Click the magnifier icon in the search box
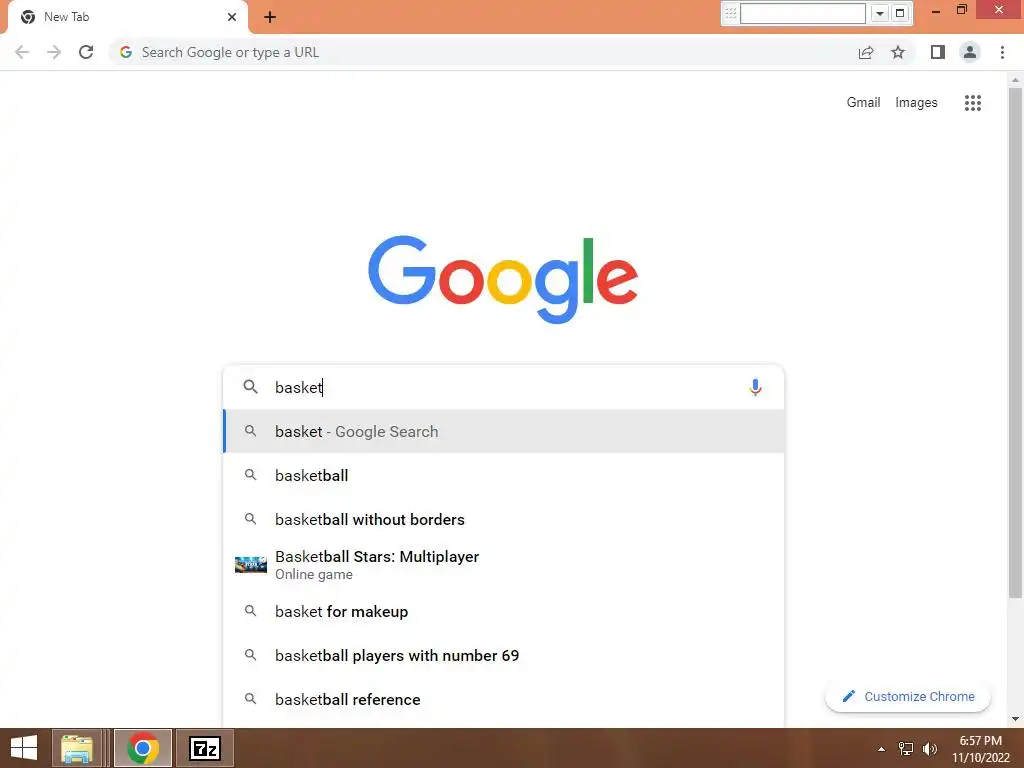Viewport: 1024px width, 768px height. point(250,387)
